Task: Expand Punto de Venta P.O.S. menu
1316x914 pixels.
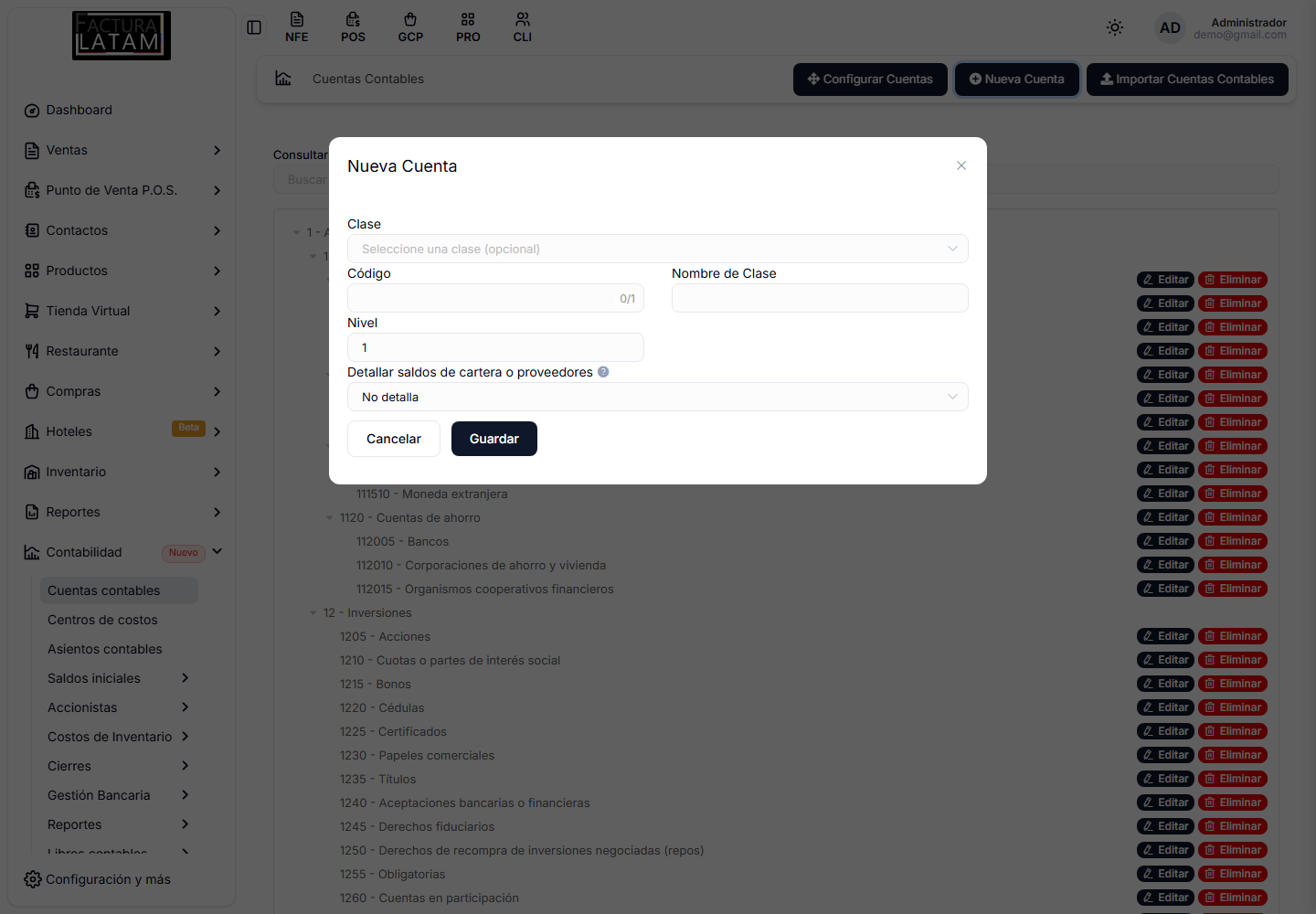Action: (122, 190)
